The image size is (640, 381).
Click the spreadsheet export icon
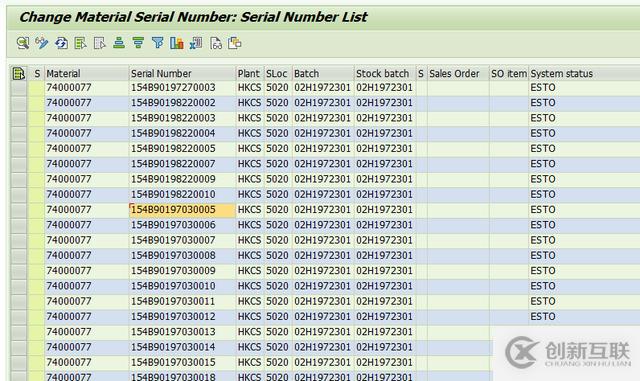(196, 43)
